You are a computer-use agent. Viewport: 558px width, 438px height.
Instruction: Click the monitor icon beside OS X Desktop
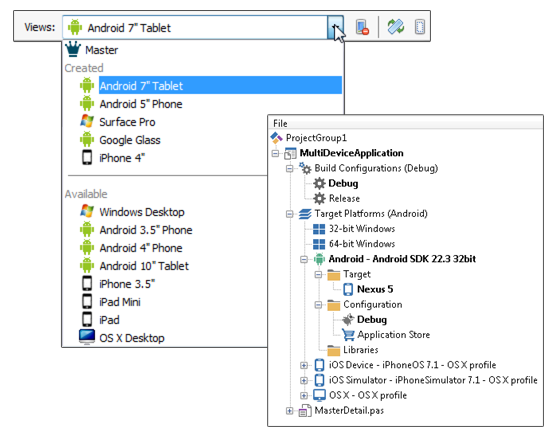[87, 337]
